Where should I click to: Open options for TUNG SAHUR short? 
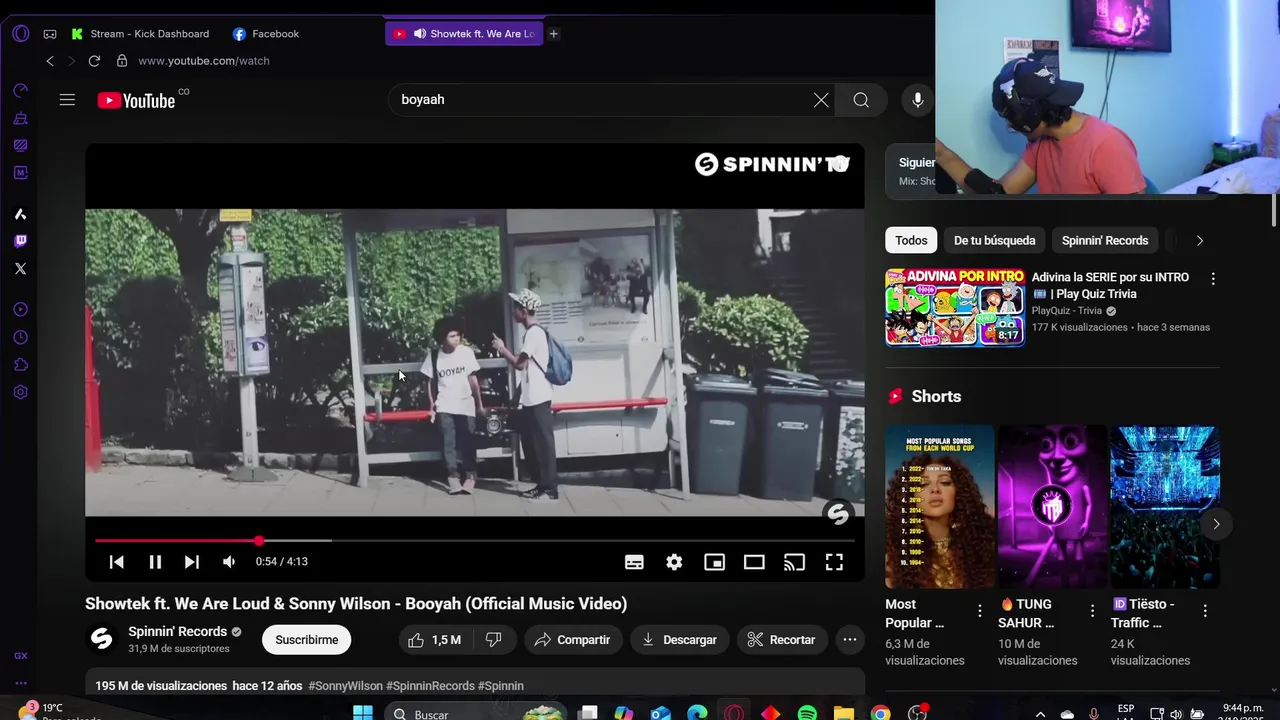tap(1092, 611)
